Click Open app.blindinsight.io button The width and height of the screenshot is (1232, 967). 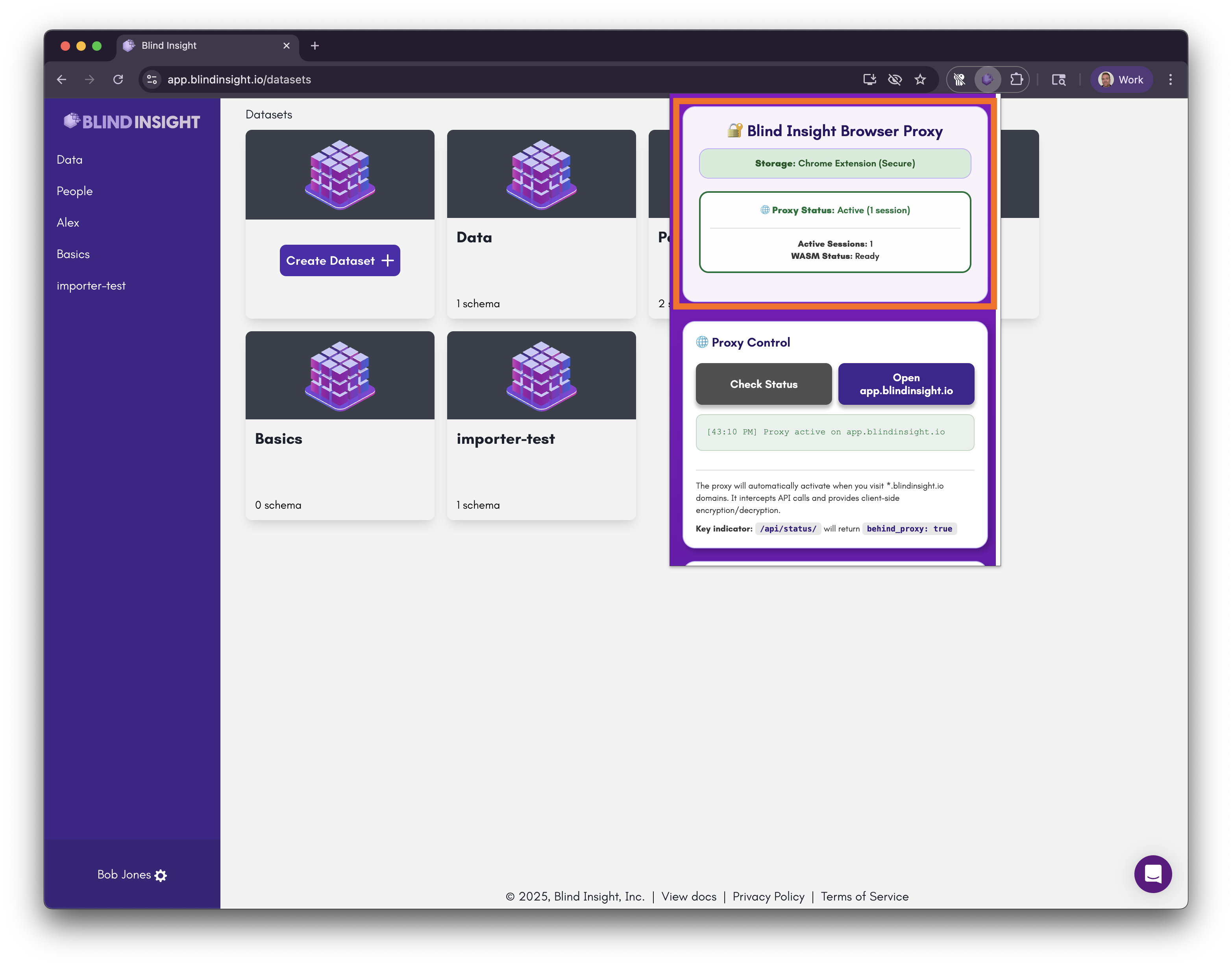[x=906, y=384]
